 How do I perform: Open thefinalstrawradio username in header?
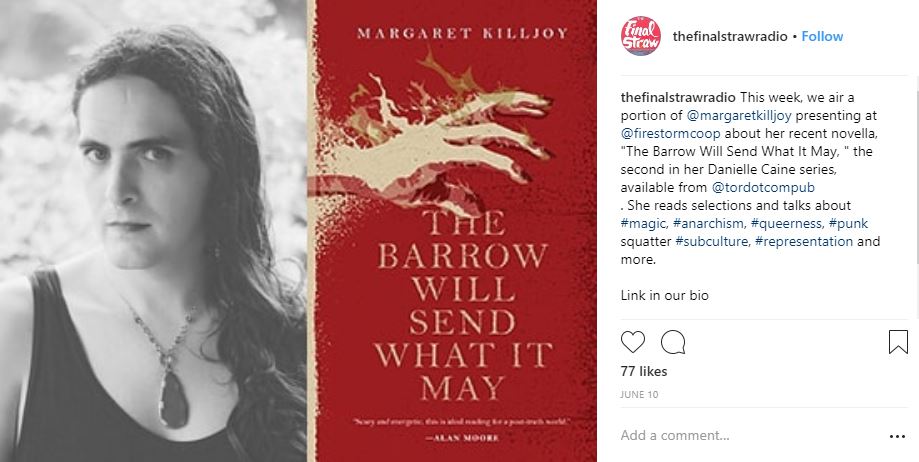pos(730,36)
